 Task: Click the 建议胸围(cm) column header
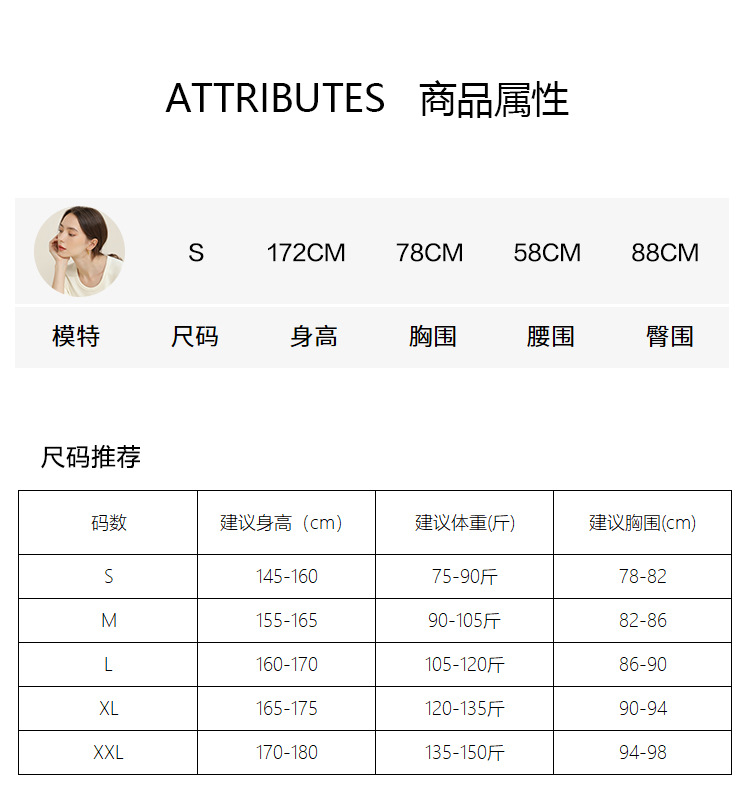(x=642, y=523)
